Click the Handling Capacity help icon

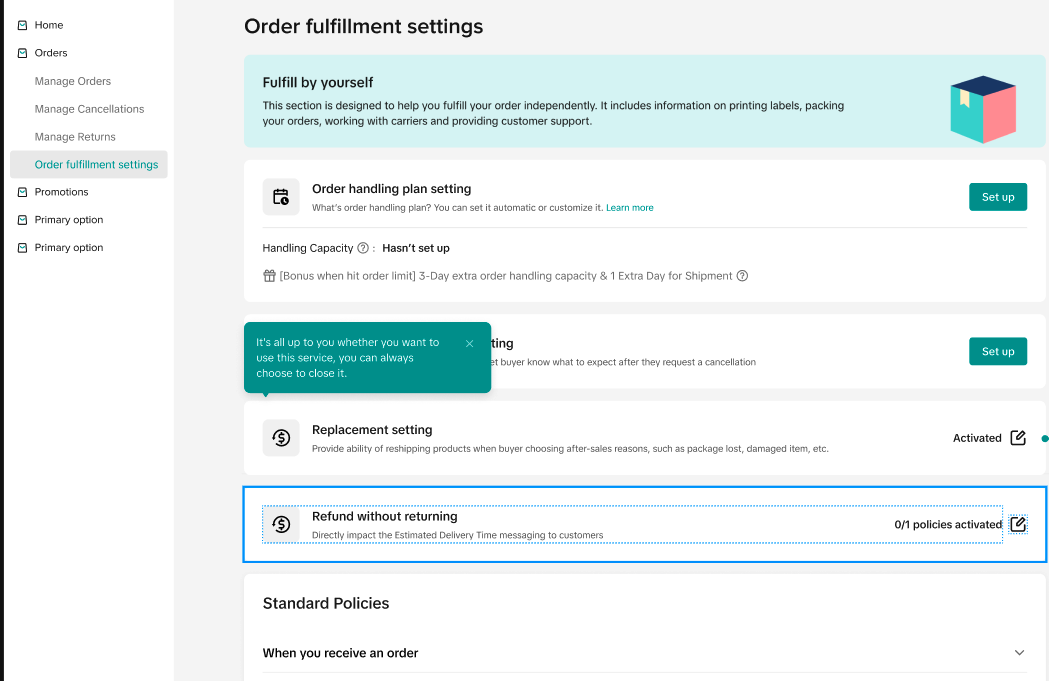click(363, 248)
